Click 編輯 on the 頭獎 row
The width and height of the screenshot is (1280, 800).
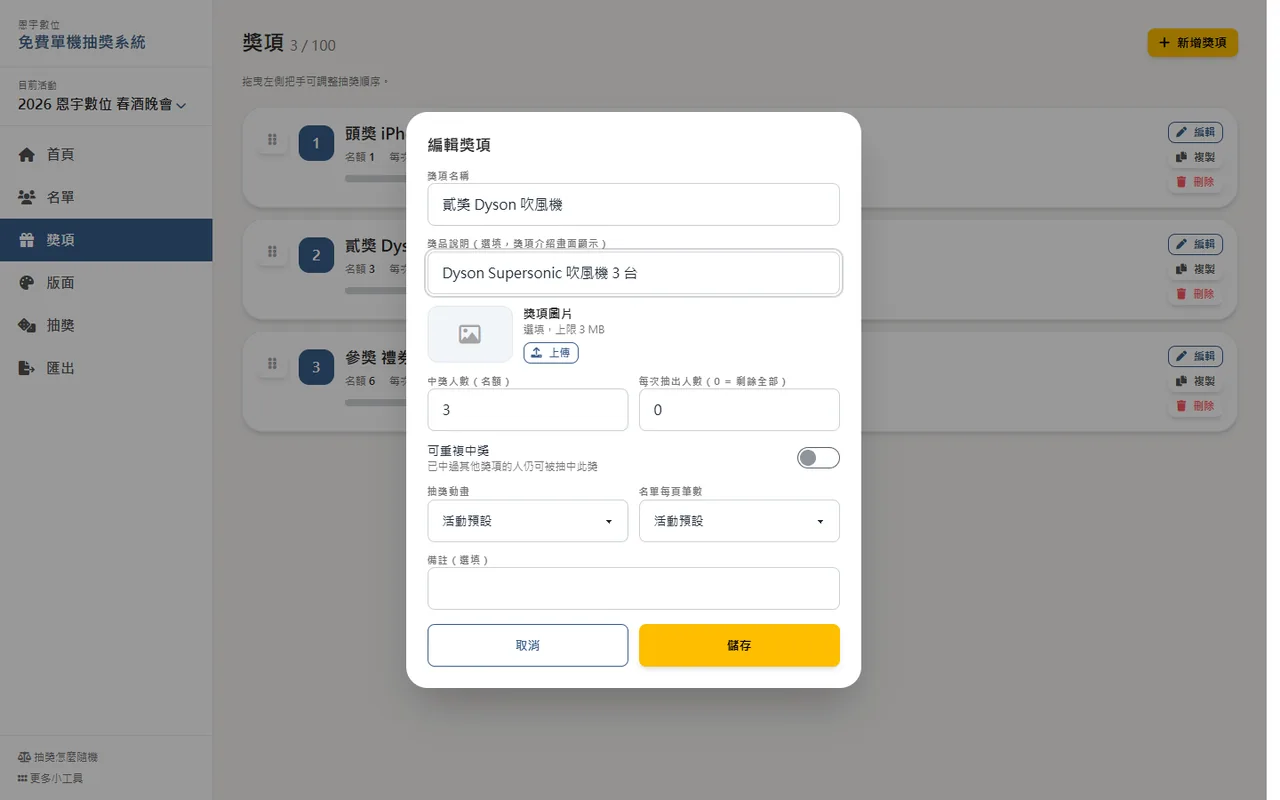point(1195,132)
